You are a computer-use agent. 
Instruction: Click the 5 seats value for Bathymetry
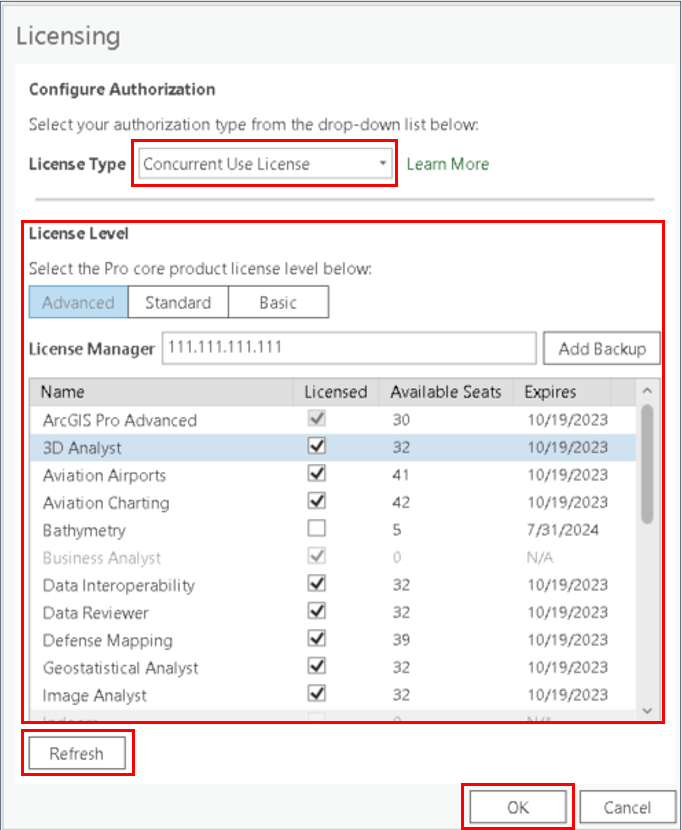point(397,530)
